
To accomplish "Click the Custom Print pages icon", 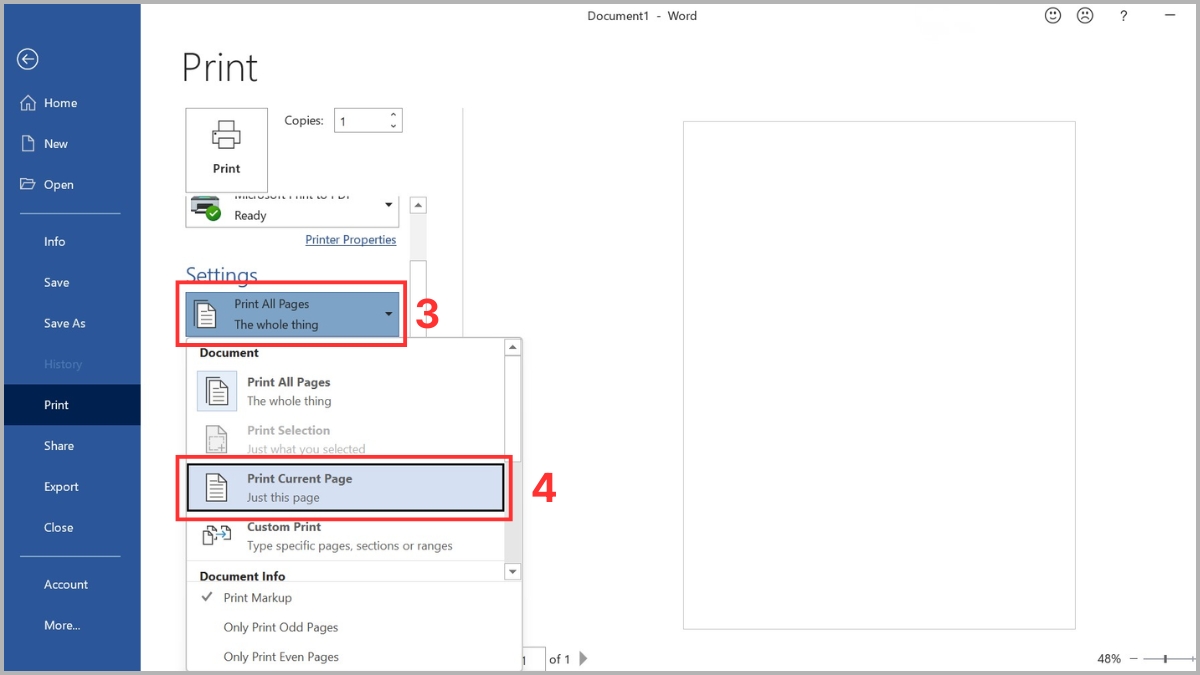I will [217, 536].
